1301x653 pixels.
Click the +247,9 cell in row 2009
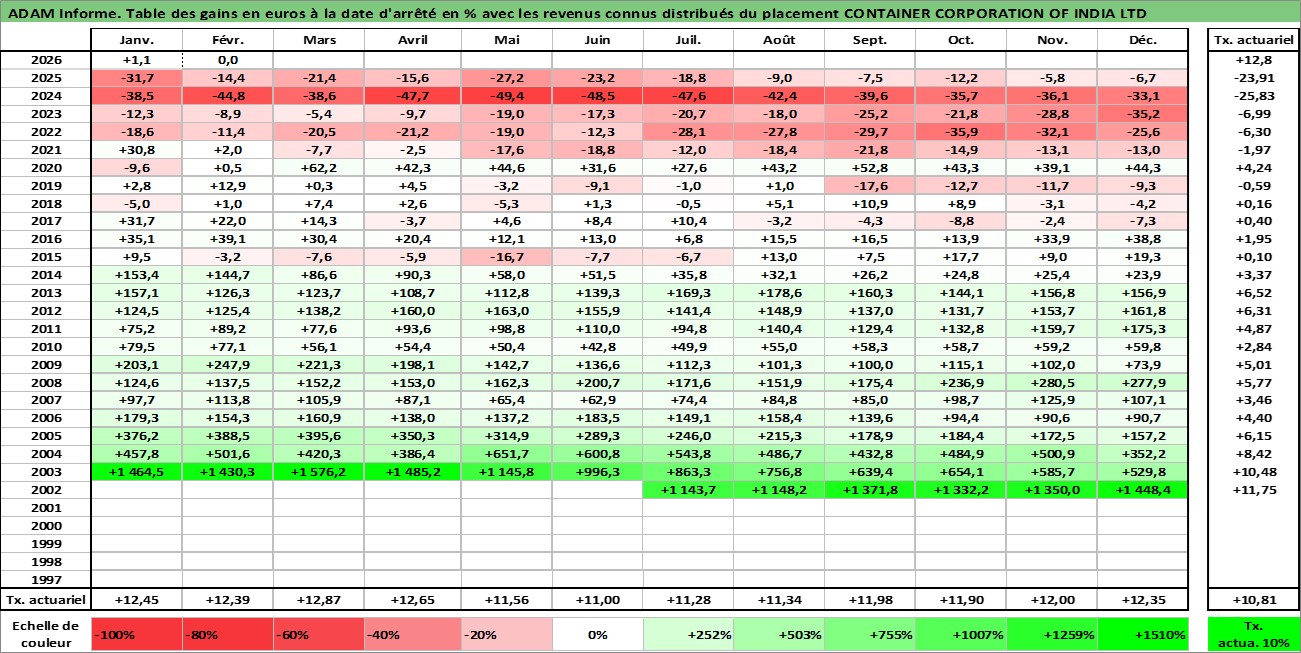point(227,365)
